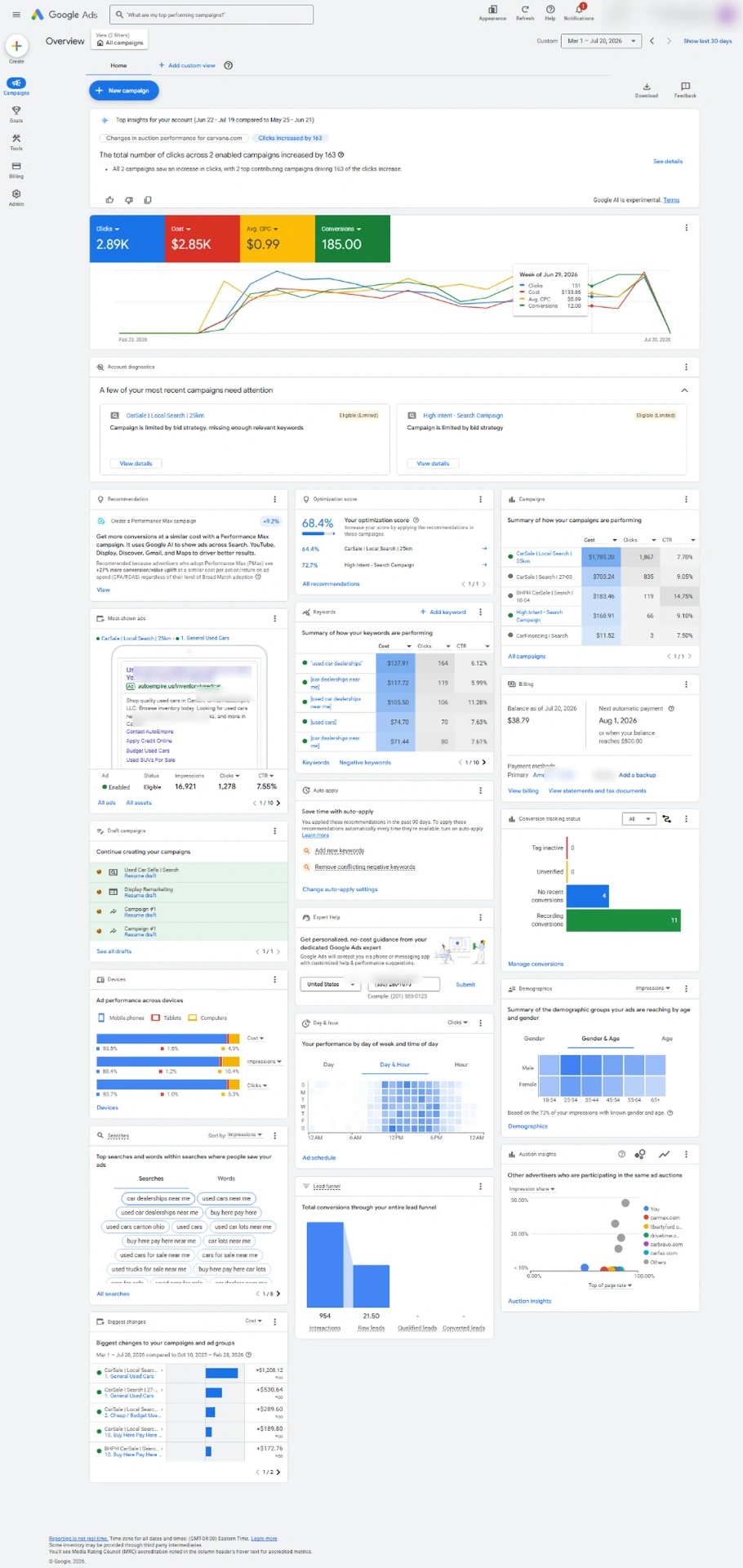Collapse the account diagnostics section chevron
Screen dimensions: 743x1568
[684, 390]
